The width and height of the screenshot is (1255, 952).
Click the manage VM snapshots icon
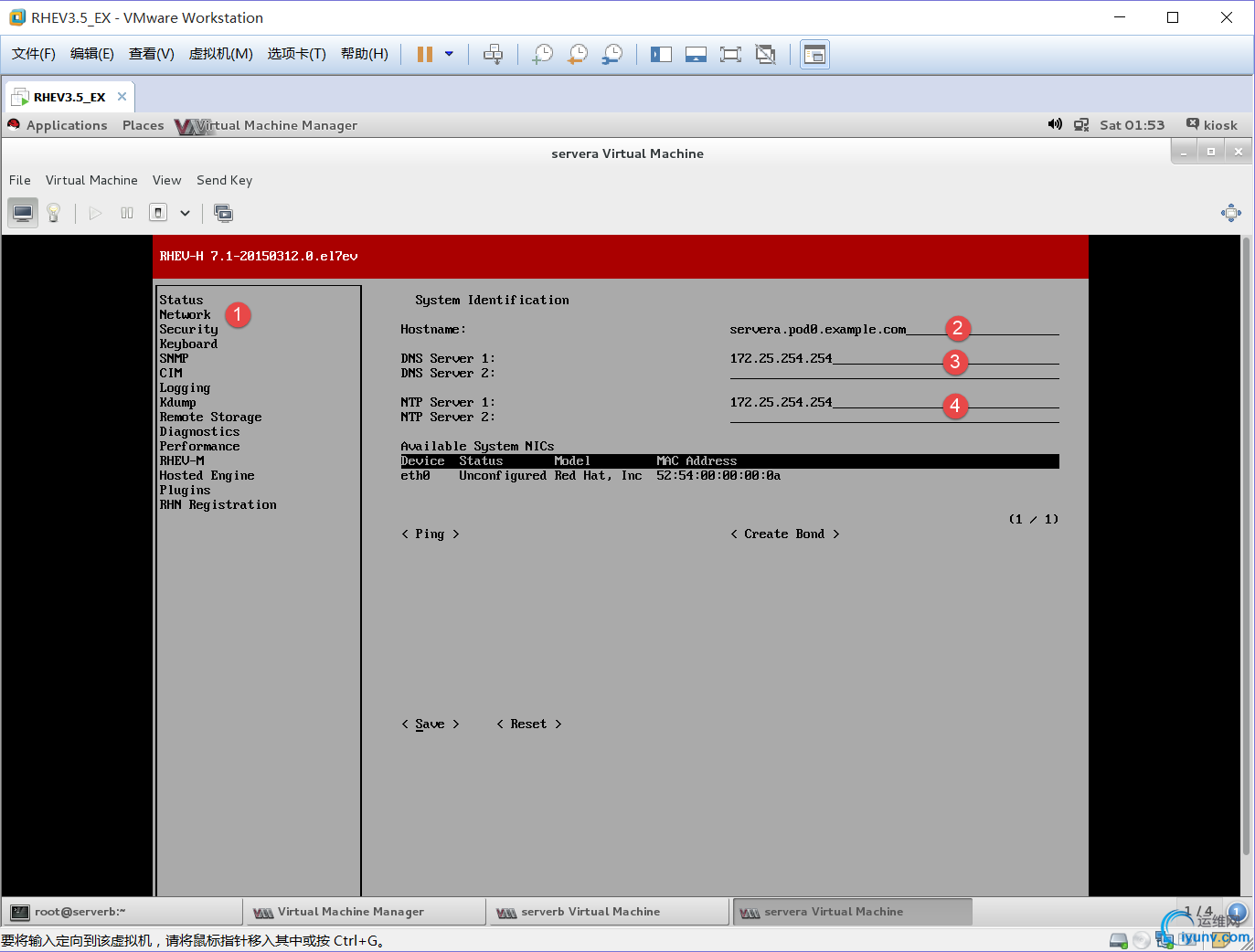pyautogui.click(x=223, y=213)
